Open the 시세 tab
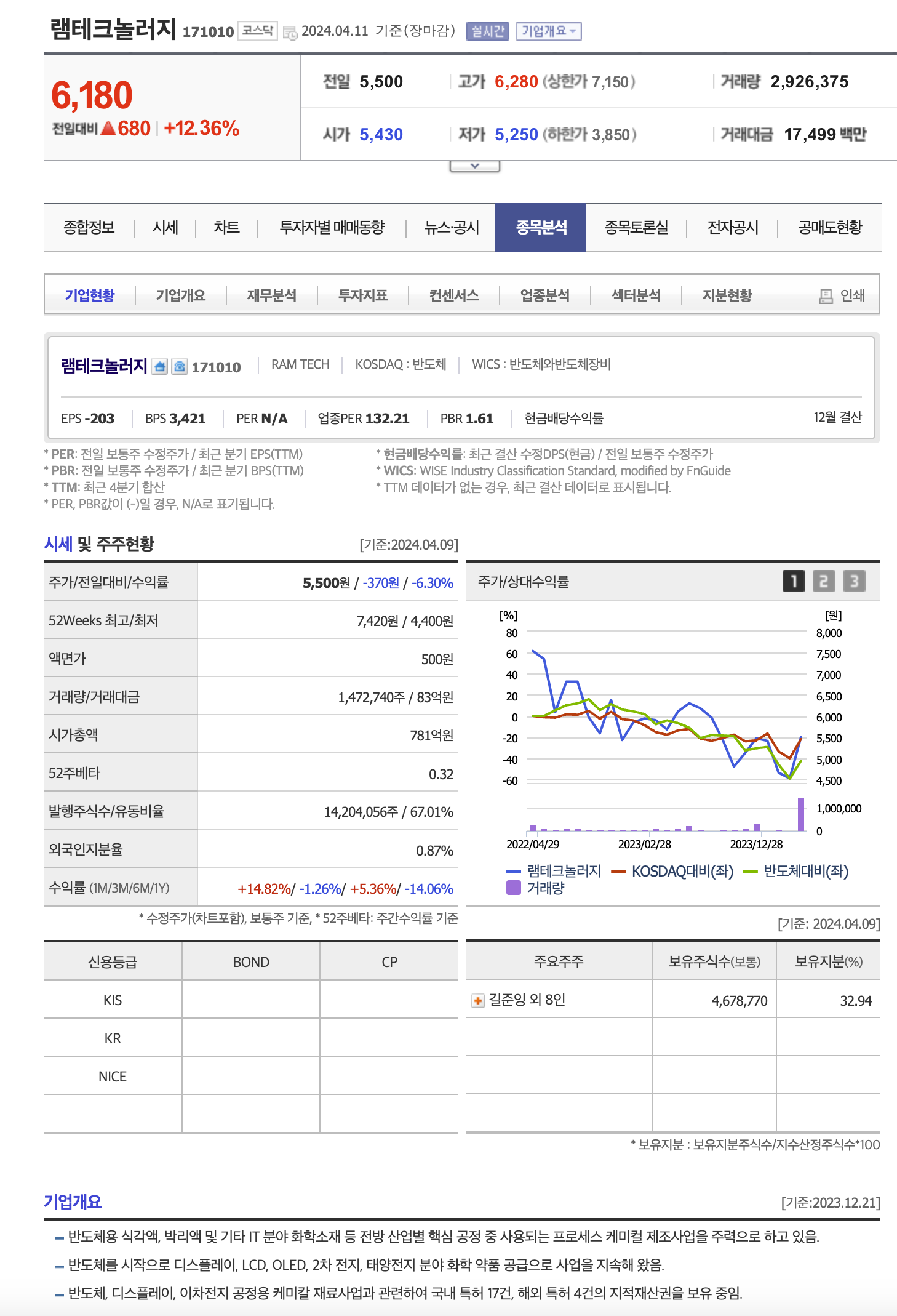 [165, 228]
